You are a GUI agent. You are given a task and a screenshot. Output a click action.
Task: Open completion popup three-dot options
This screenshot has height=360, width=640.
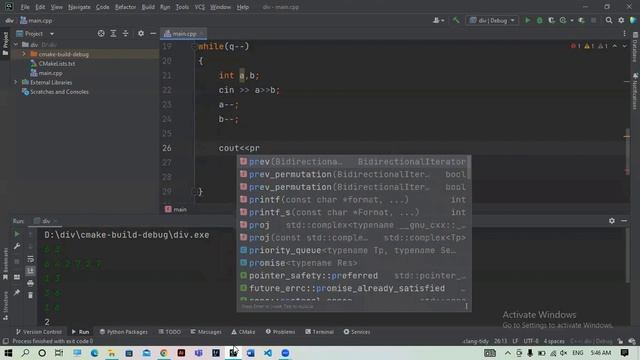click(466, 306)
